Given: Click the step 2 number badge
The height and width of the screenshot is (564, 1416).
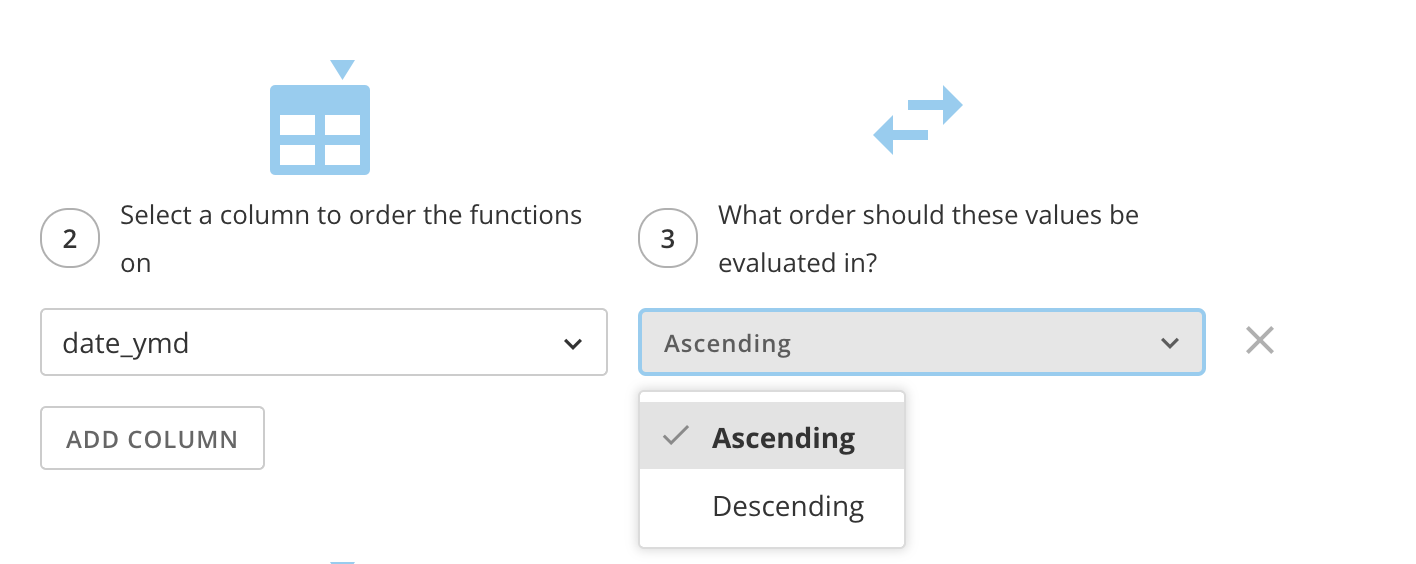Looking at the screenshot, I should tap(70, 238).
